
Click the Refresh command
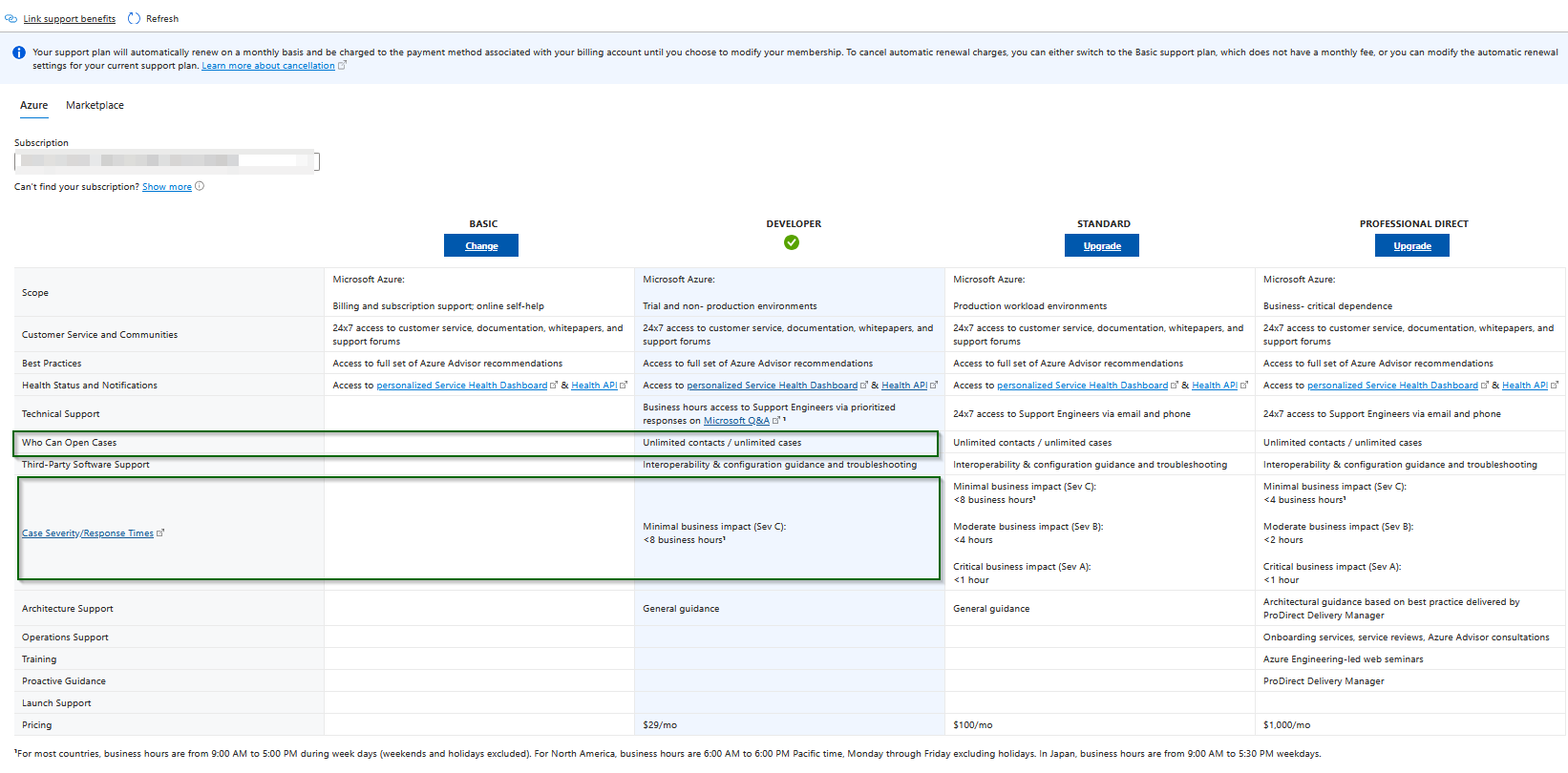coord(162,19)
